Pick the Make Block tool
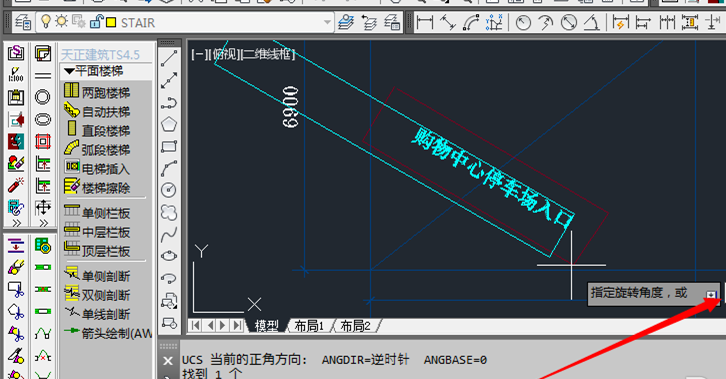This screenshot has width=726, height=379. (x=169, y=322)
